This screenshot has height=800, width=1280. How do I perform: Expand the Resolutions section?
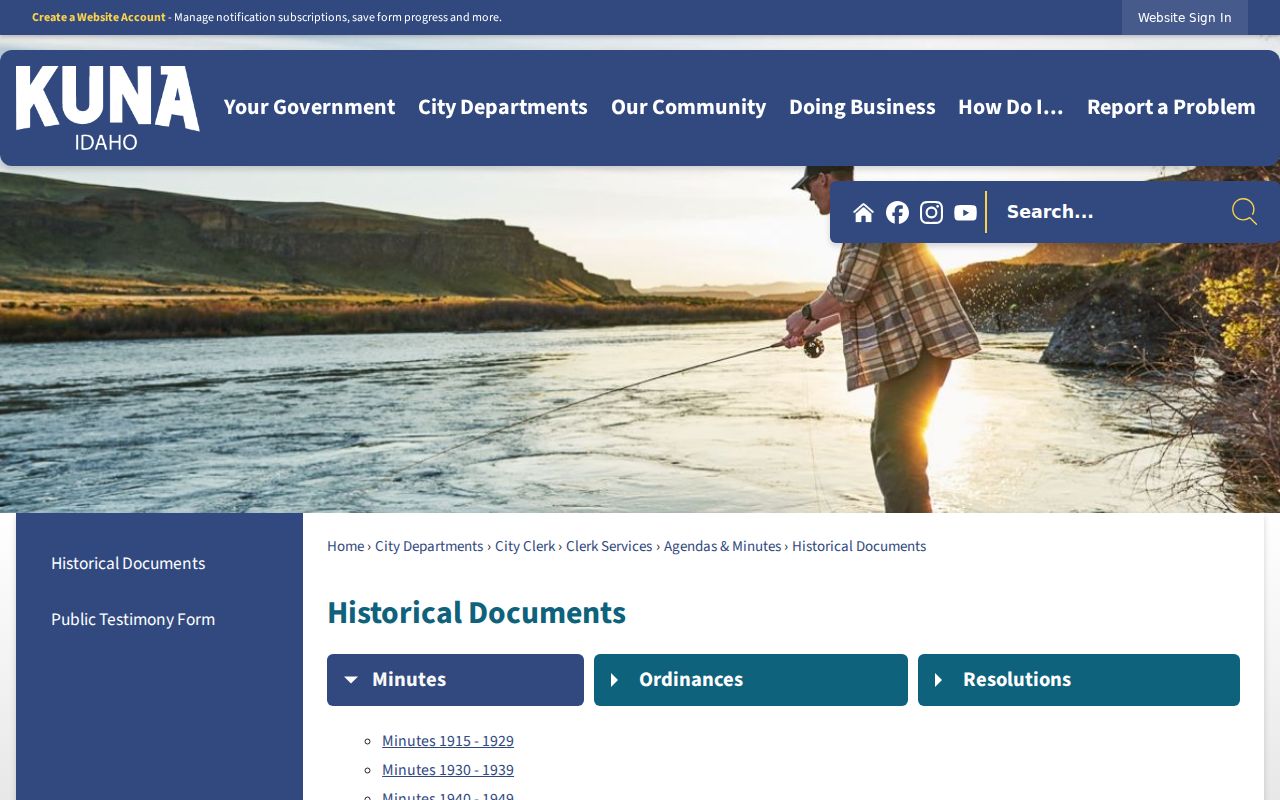click(1079, 680)
